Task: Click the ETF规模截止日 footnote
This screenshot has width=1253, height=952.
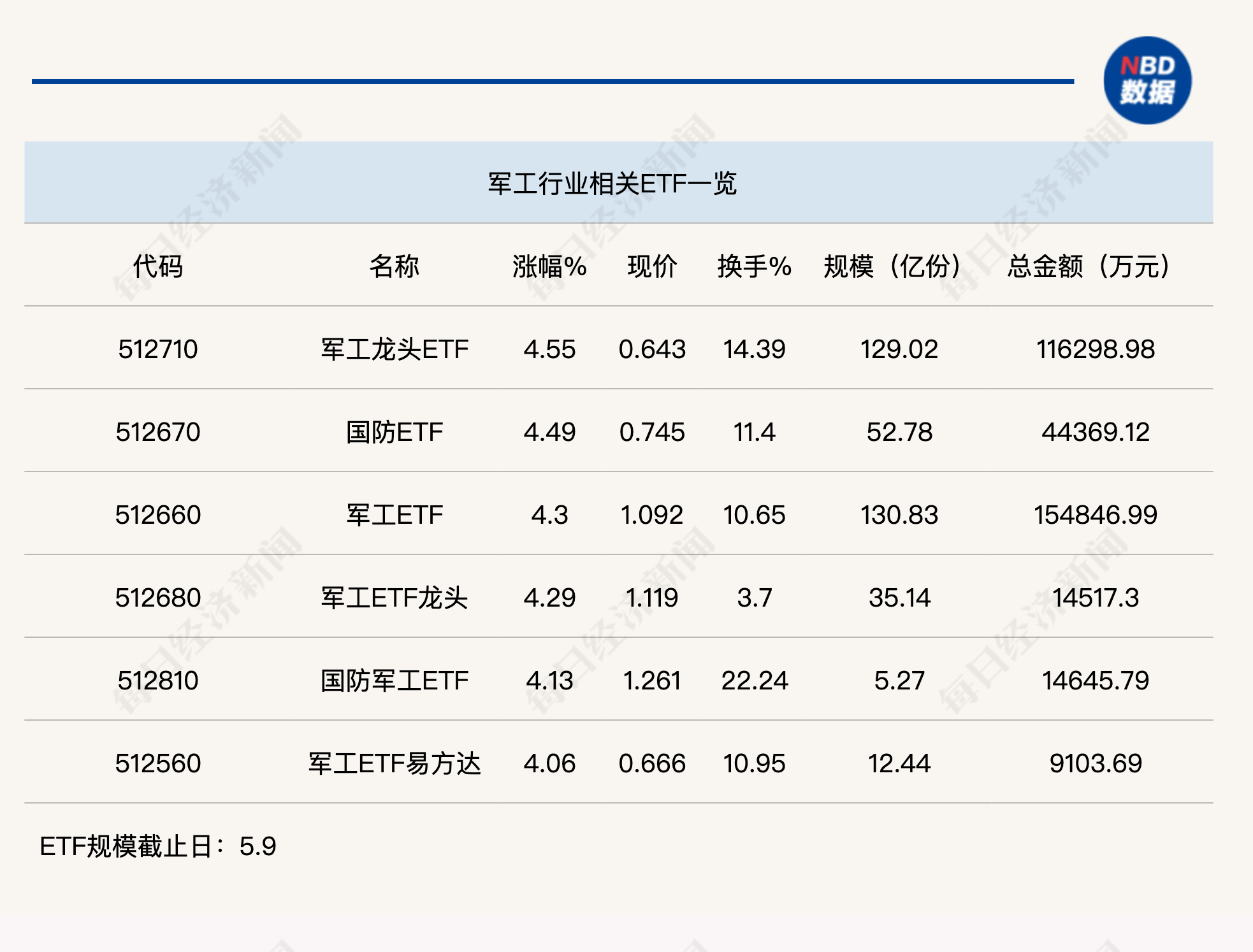Action: (x=157, y=846)
